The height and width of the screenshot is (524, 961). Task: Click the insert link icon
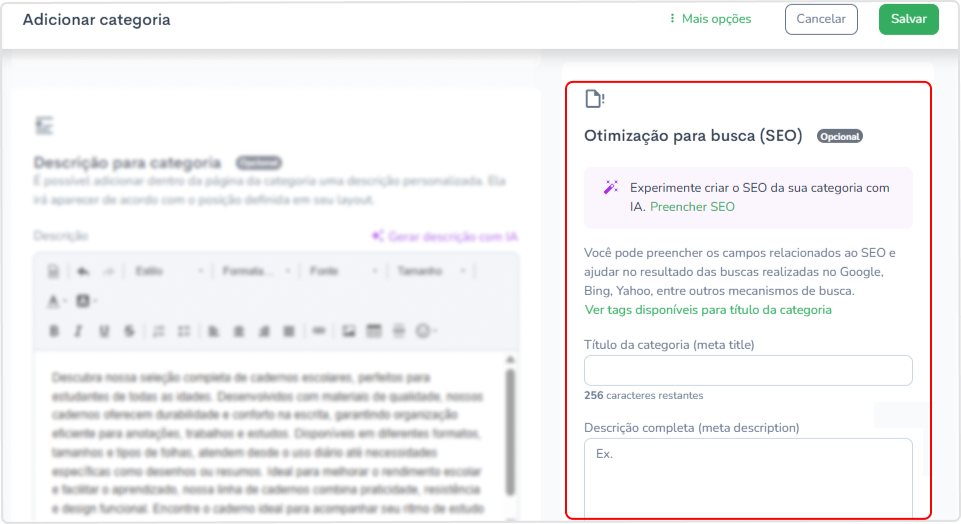319,331
